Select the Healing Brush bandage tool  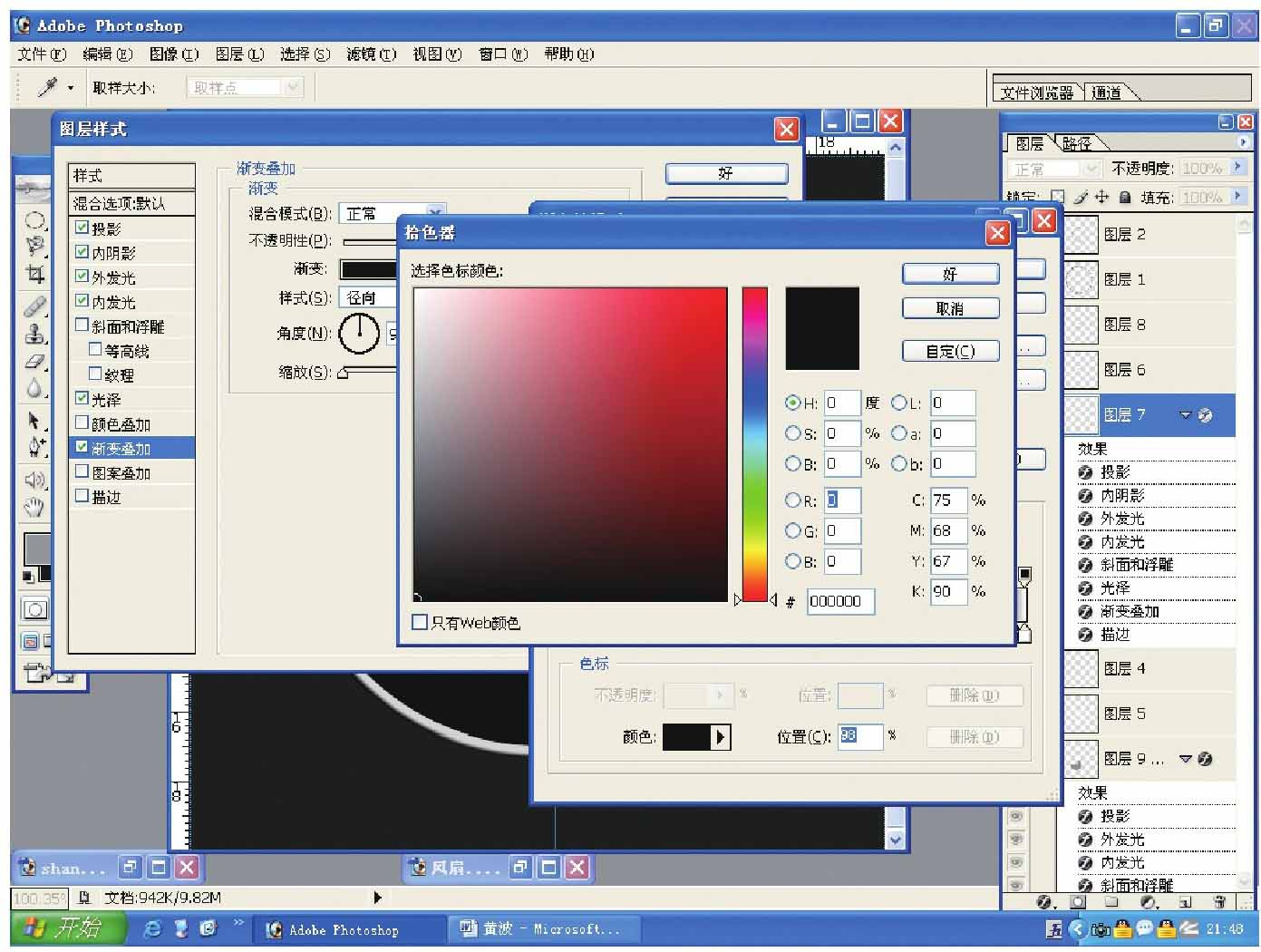[34, 306]
